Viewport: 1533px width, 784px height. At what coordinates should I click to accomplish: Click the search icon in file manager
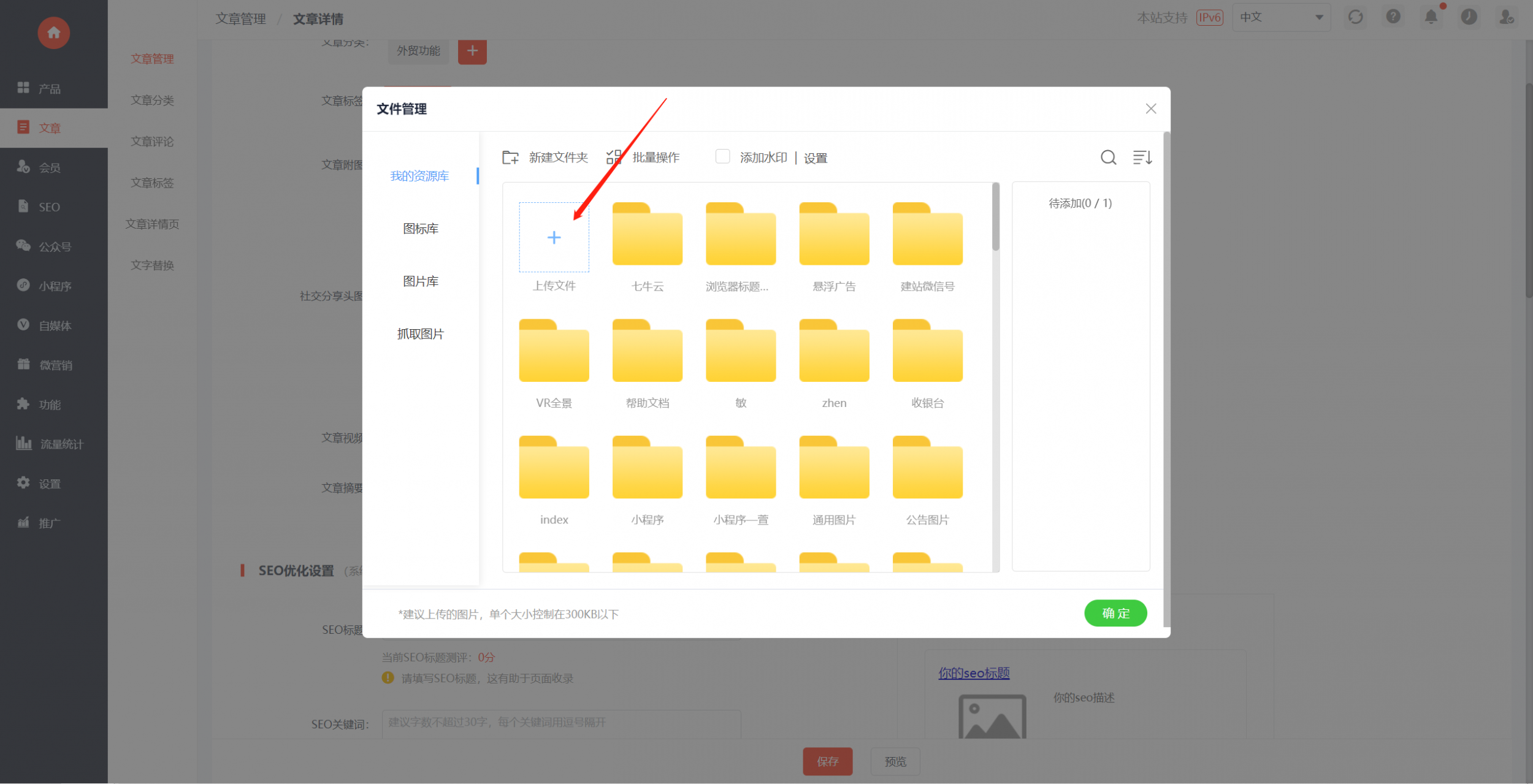1108,158
